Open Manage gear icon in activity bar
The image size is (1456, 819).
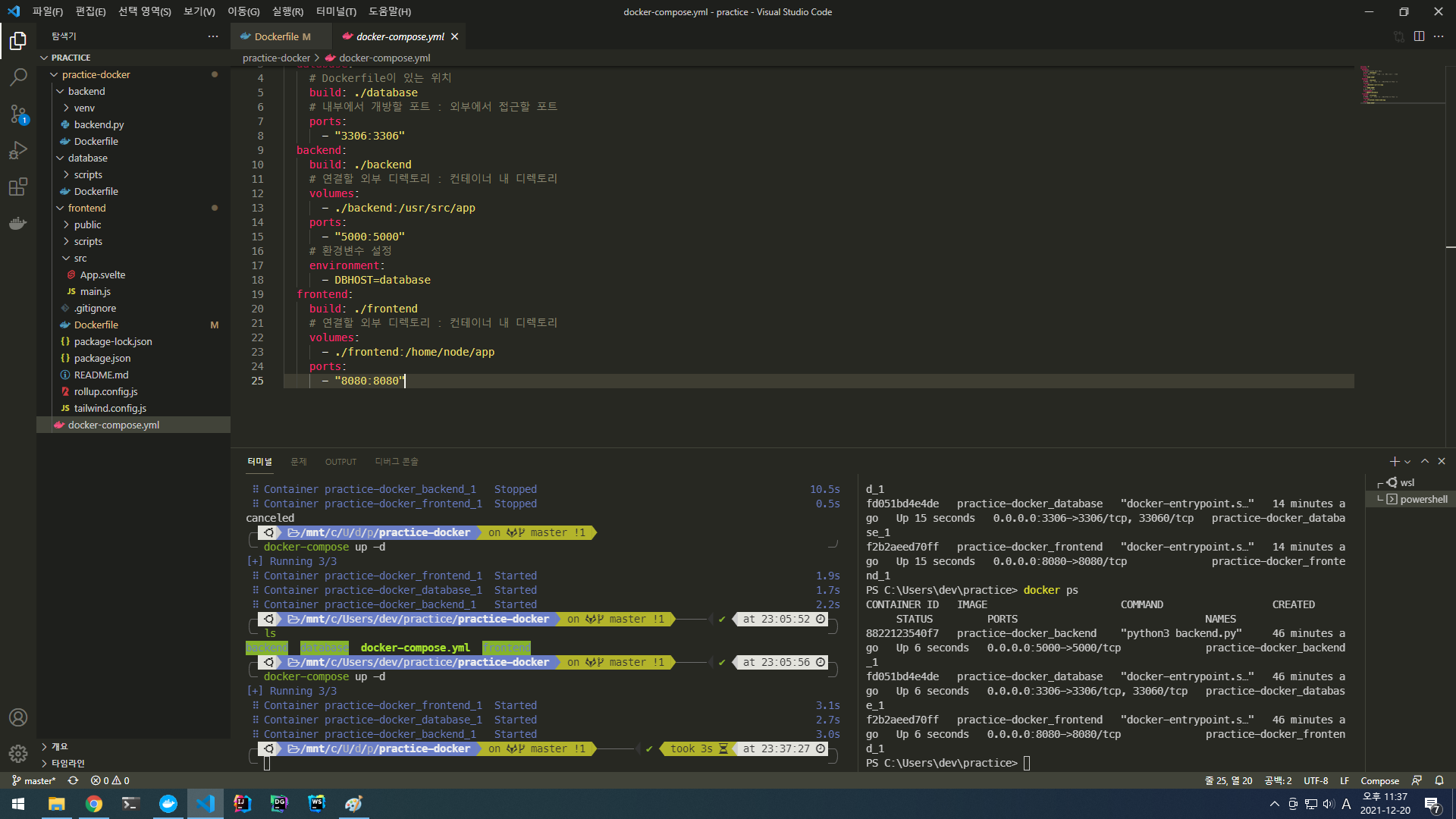[18, 753]
